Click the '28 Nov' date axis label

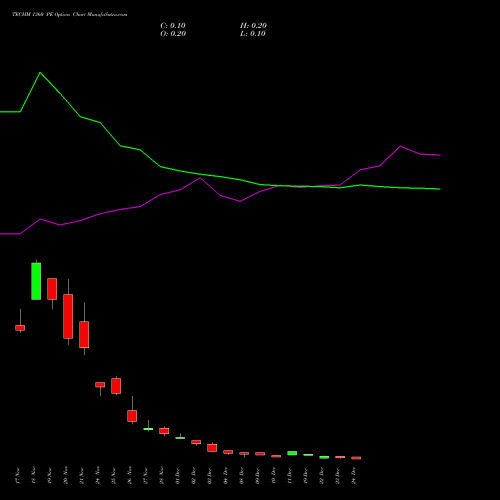click(x=162, y=475)
